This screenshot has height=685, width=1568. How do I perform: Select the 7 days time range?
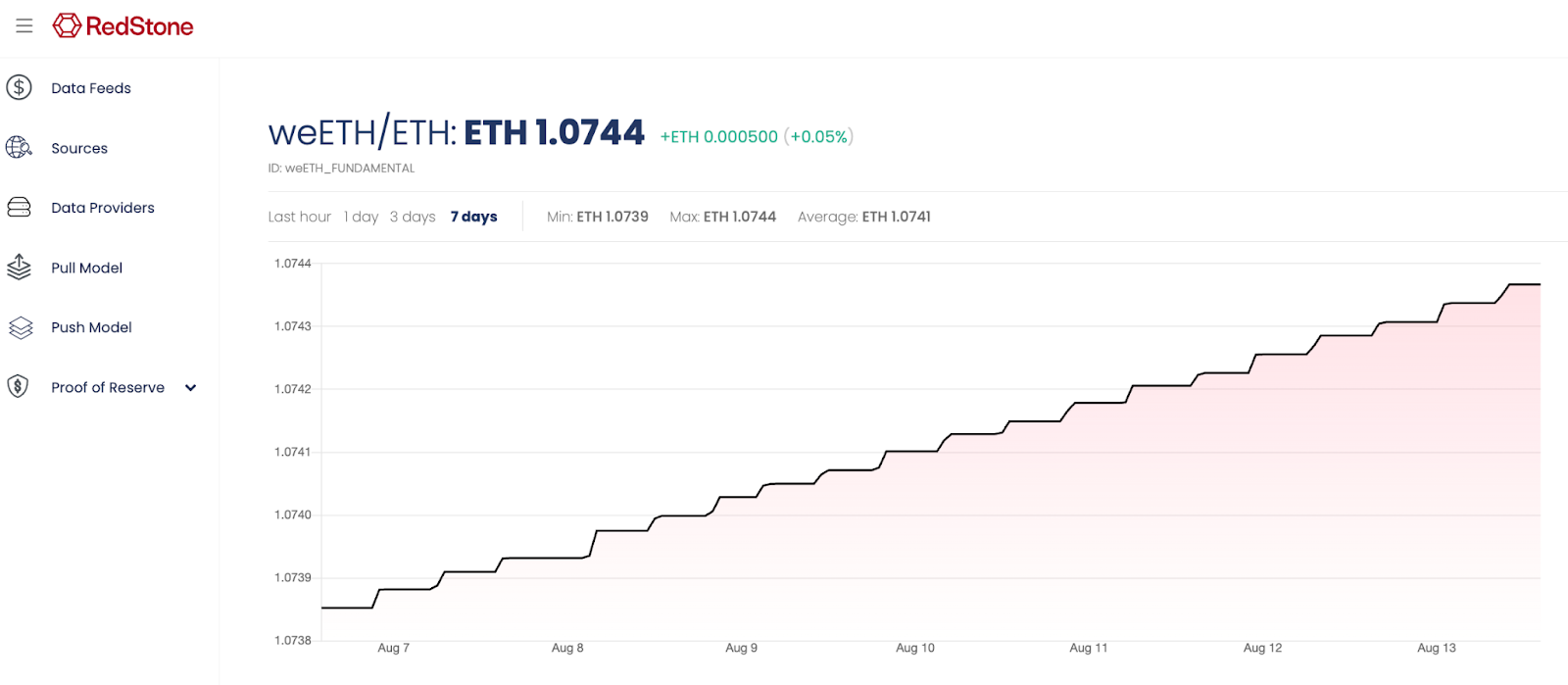(473, 217)
